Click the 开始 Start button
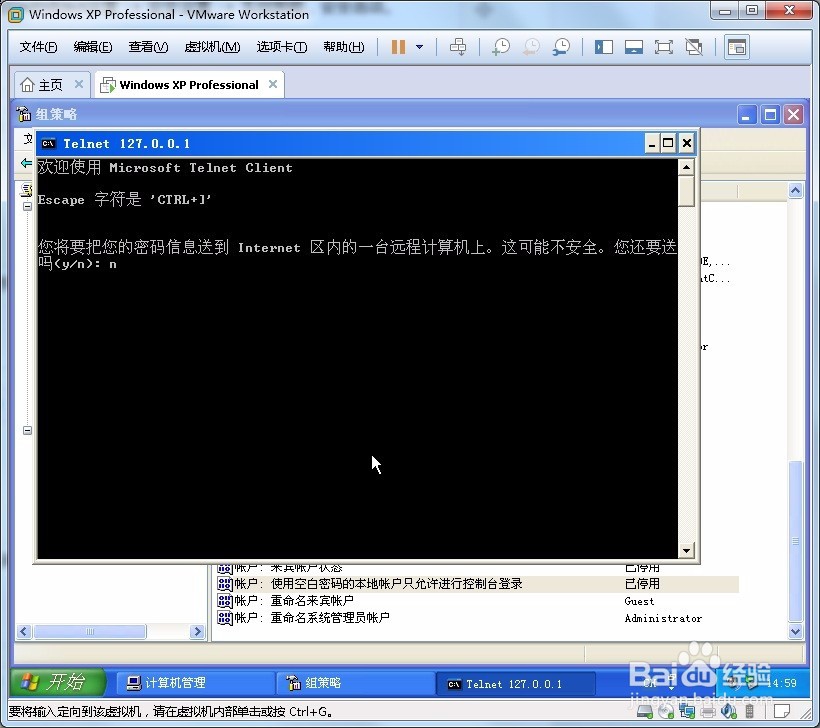Viewport: 820px width, 728px height. [57, 682]
